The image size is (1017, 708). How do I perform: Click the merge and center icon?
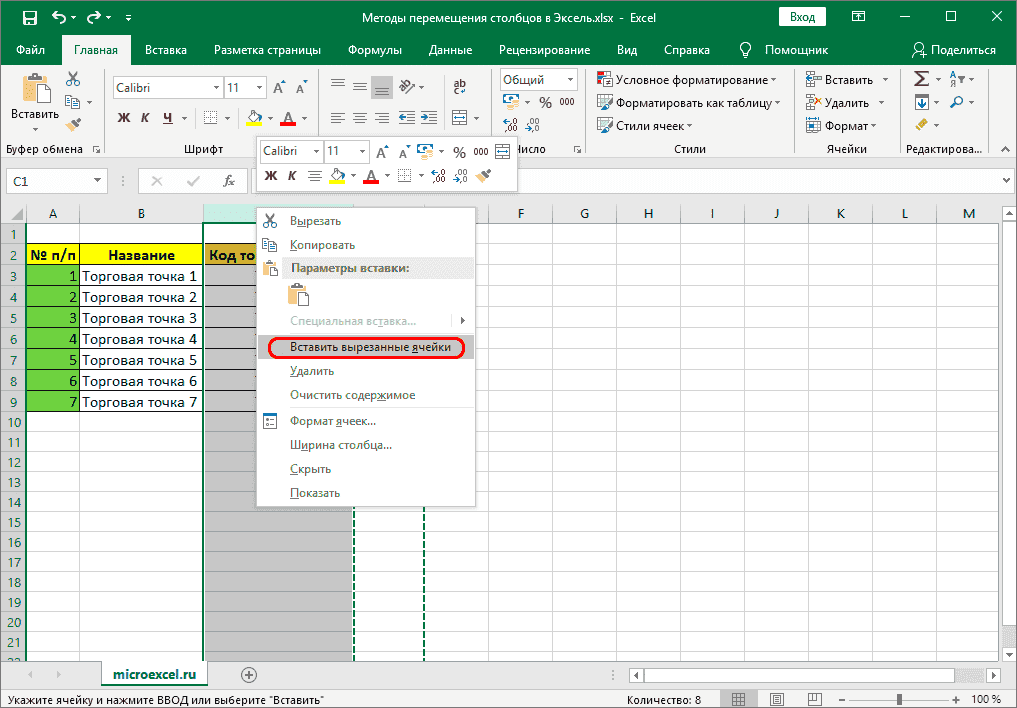pos(459,118)
